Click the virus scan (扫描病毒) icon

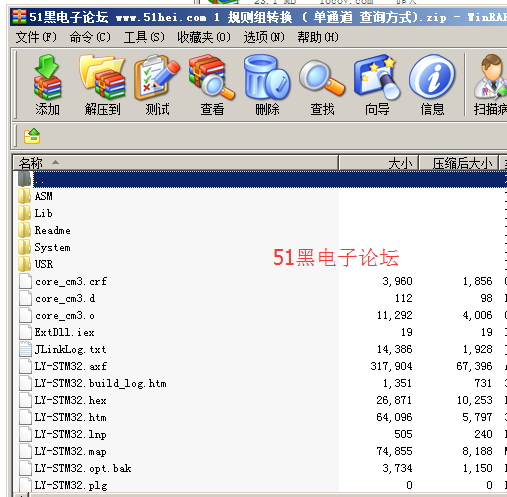[x=490, y=77]
